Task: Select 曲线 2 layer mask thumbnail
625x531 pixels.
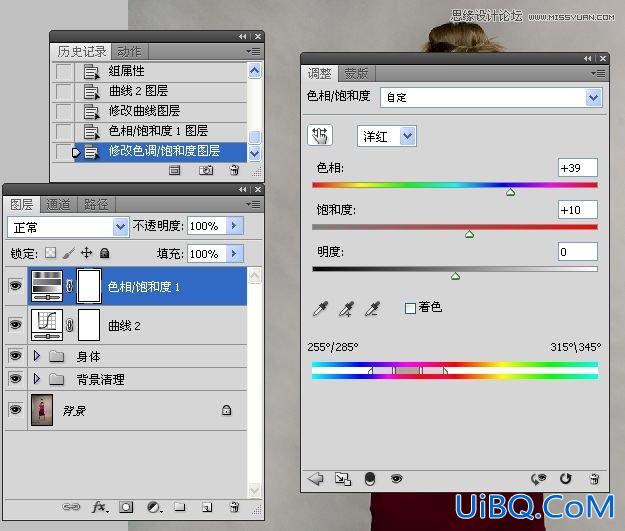Action: (89, 325)
